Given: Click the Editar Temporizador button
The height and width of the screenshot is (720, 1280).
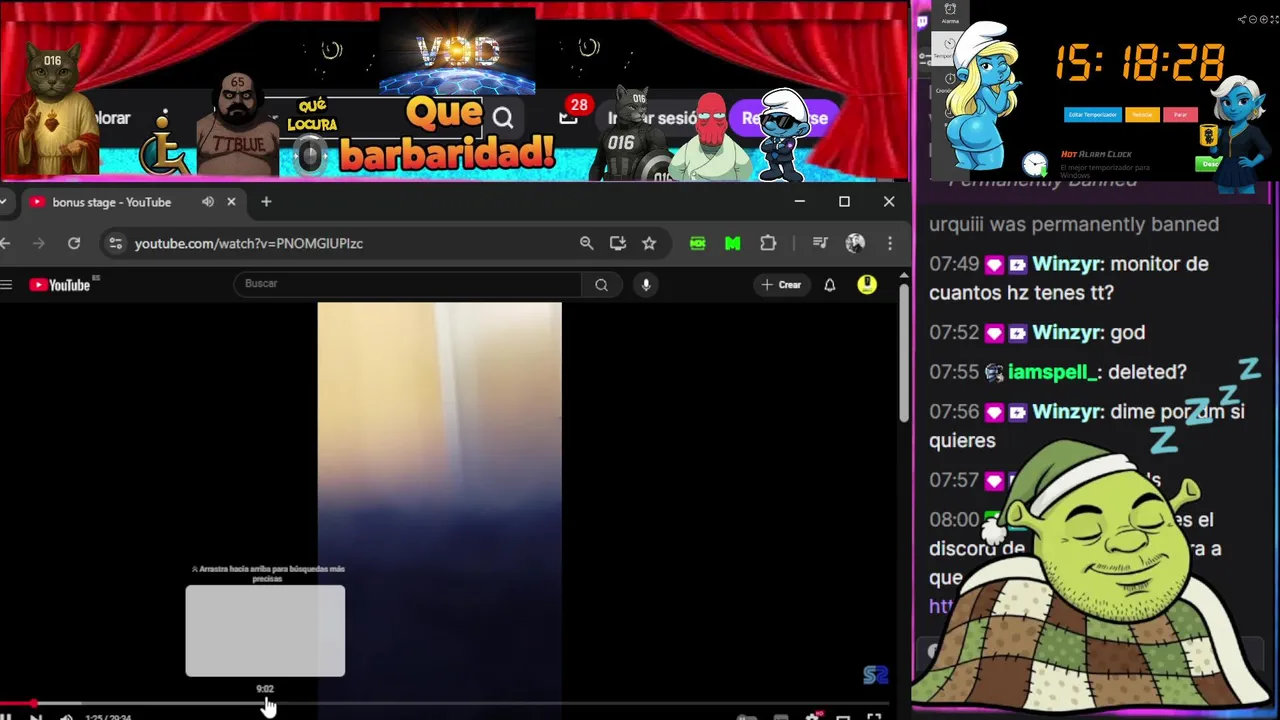Looking at the screenshot, I should coord(1092,115).
